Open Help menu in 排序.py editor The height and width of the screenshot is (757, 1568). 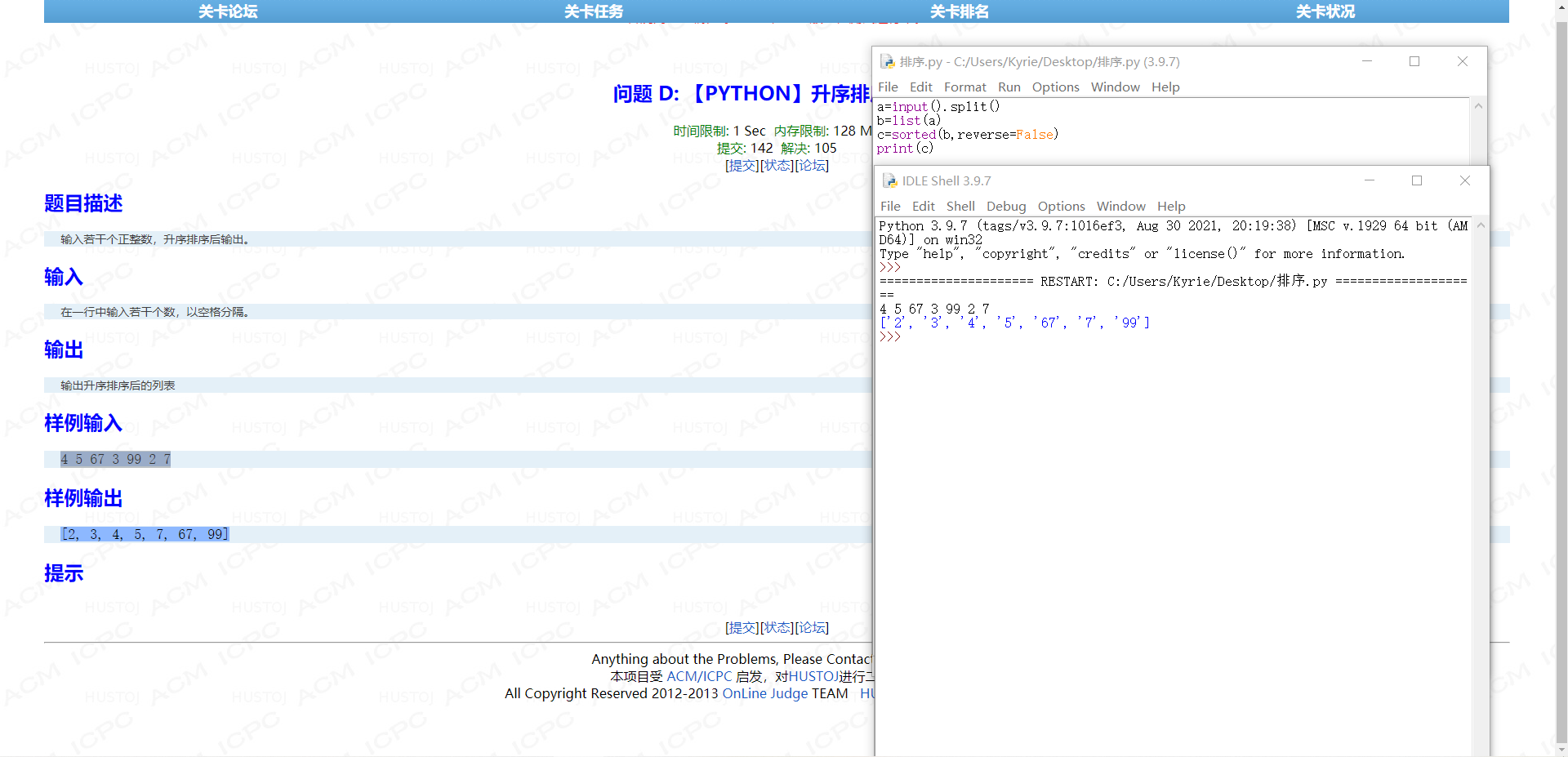click(1165, 87)
